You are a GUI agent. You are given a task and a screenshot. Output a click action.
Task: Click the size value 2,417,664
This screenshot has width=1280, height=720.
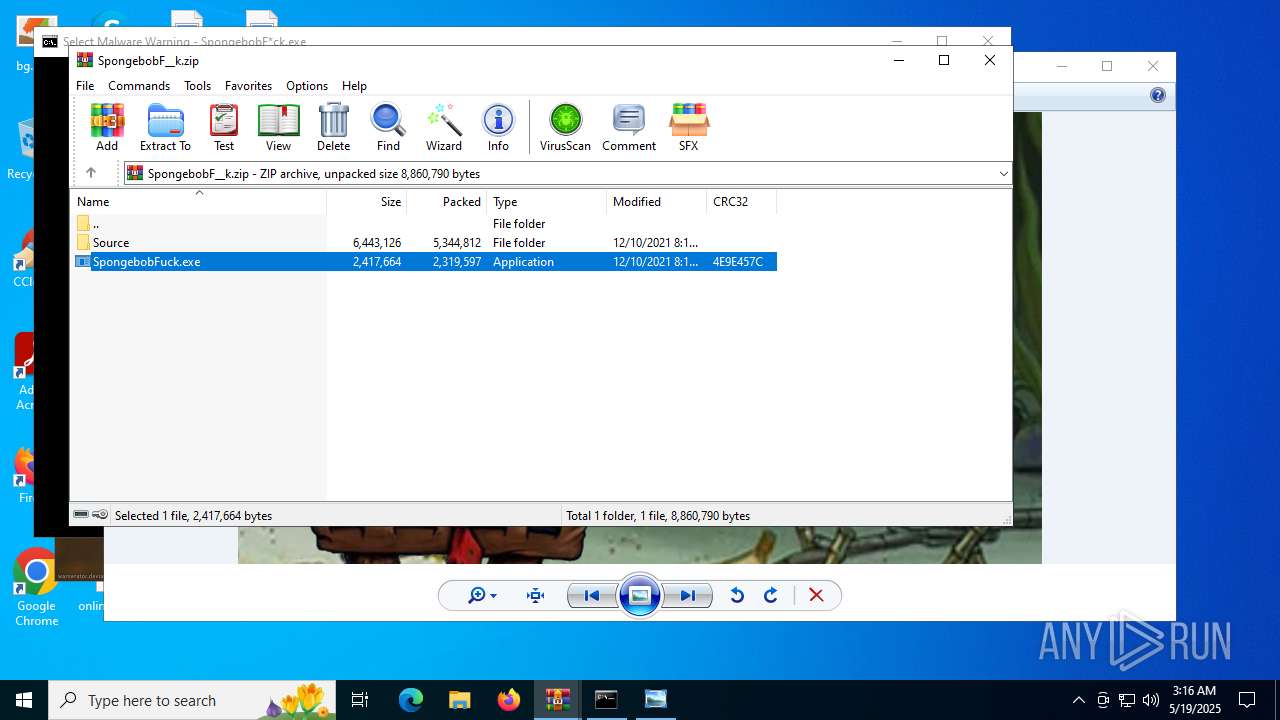(x=377, y=262)
